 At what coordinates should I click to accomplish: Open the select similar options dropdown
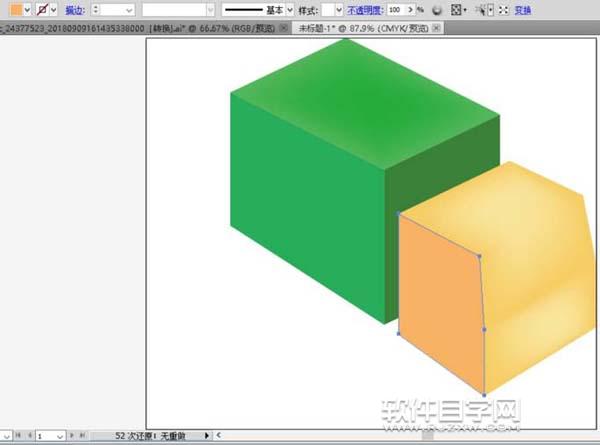[x=490, y=10]
